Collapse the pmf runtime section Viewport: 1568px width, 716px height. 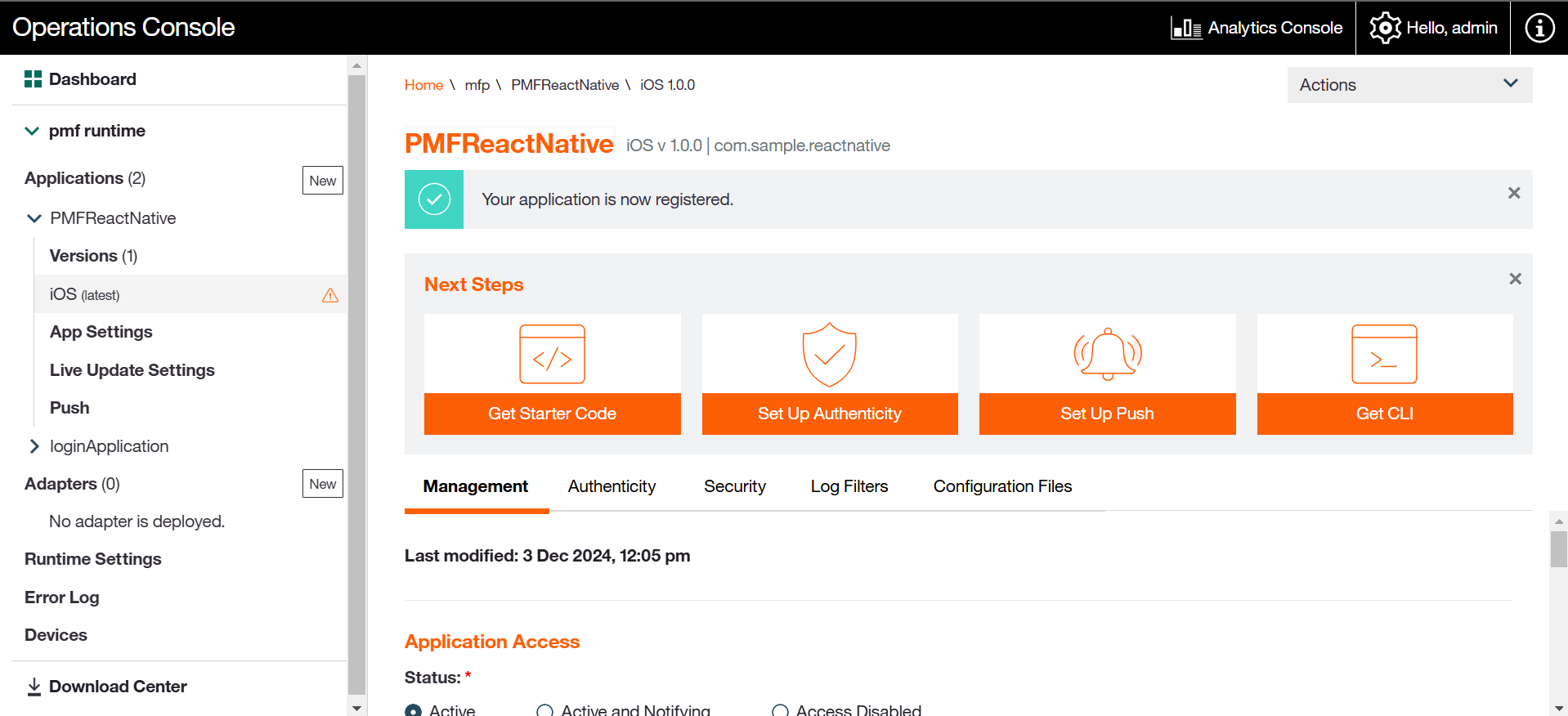(x=32, y=131)
